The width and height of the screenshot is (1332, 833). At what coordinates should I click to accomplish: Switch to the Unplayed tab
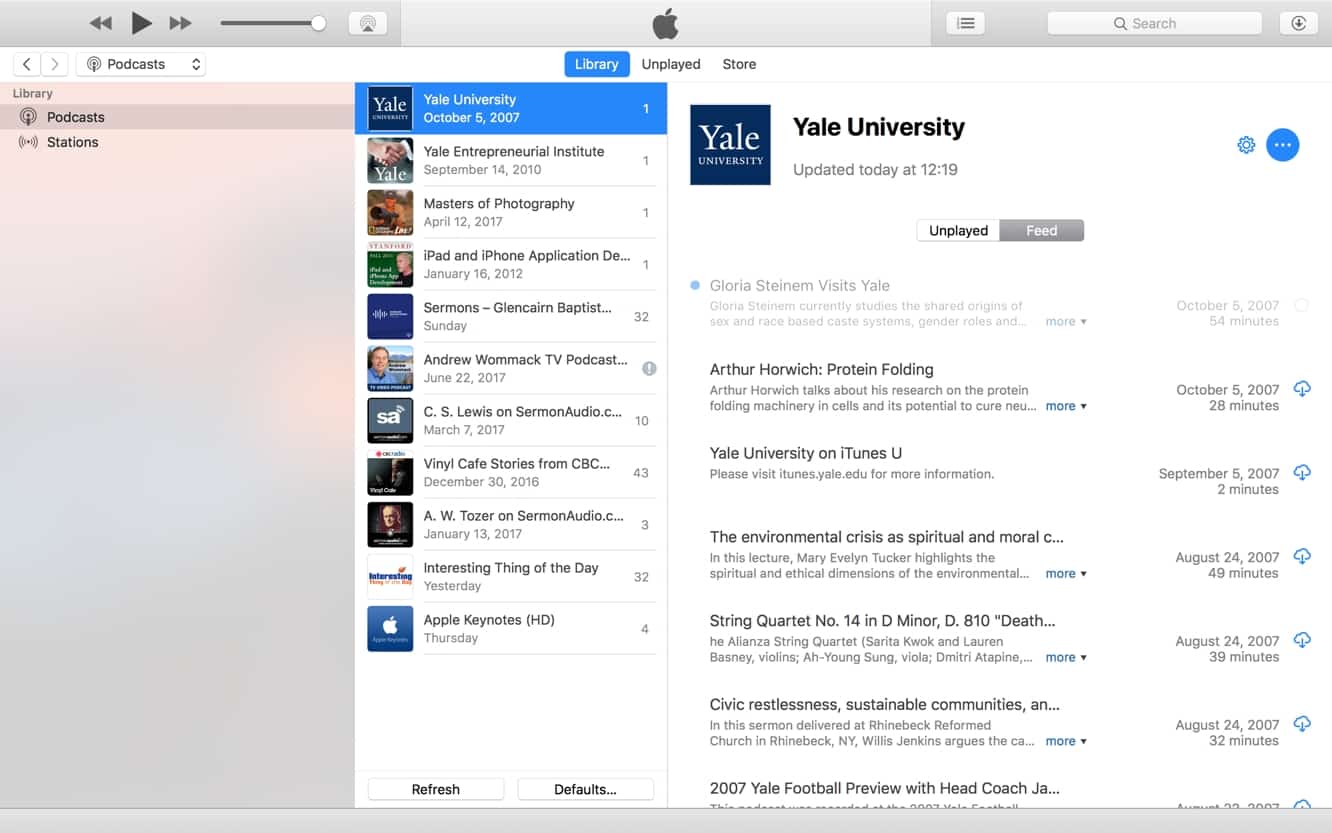(671, 64)
